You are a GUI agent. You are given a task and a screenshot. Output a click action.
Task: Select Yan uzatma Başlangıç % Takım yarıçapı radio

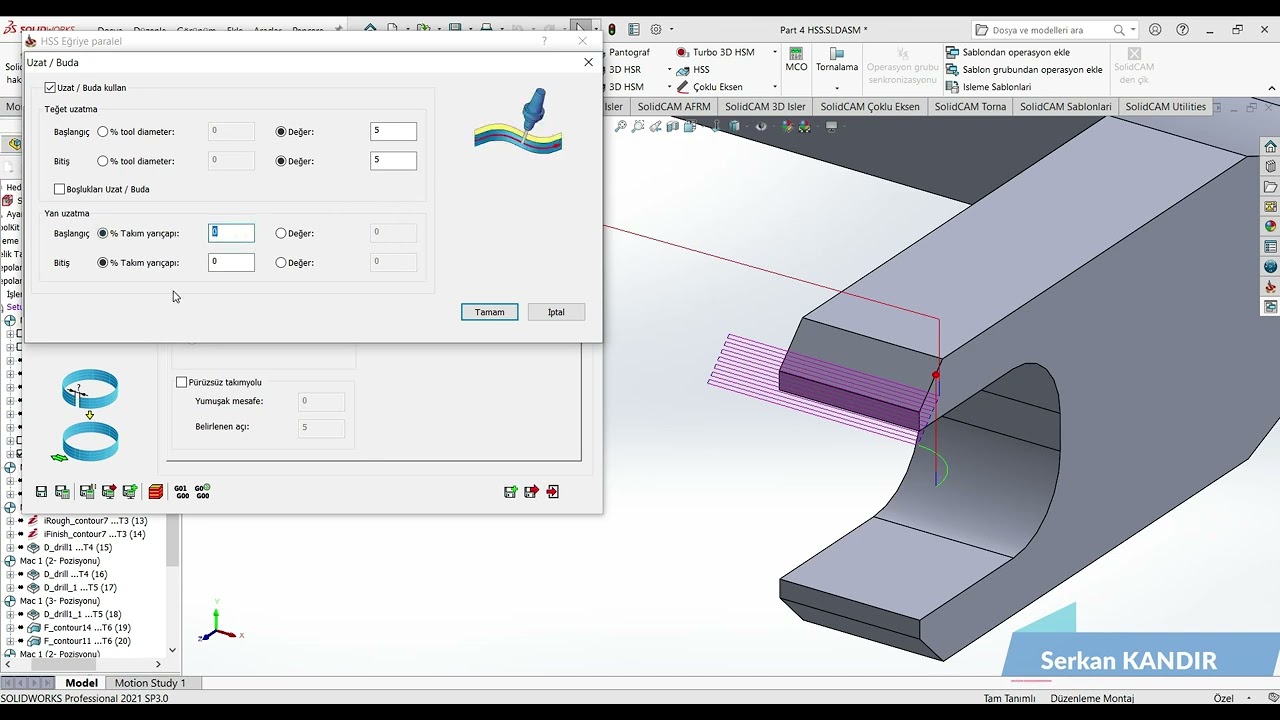click(x=102, y=233)
